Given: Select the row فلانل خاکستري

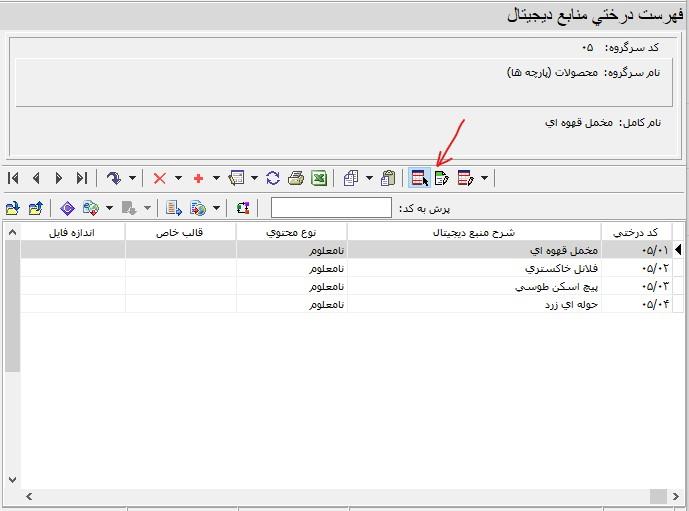Looking at the screenshot, I should click(474, 268).
